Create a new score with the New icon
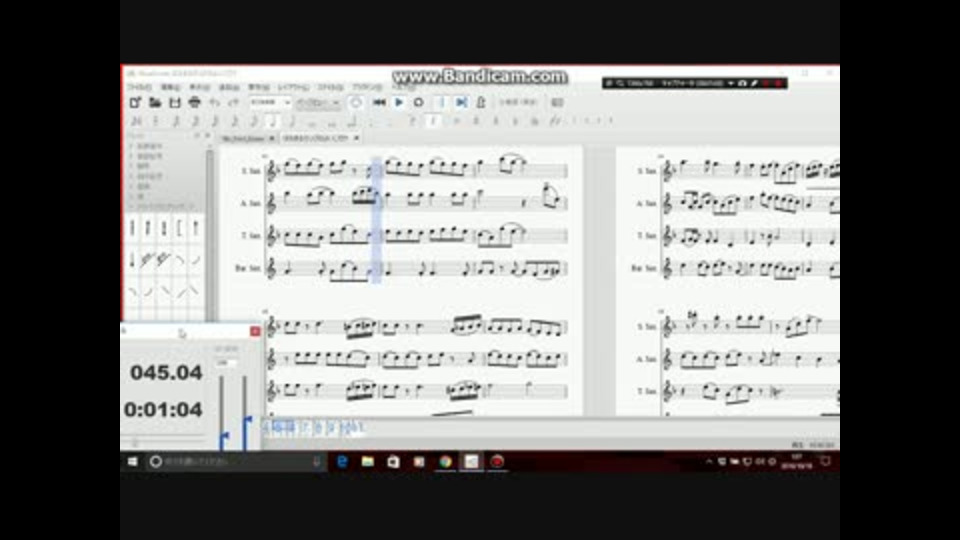 (135, 103)
